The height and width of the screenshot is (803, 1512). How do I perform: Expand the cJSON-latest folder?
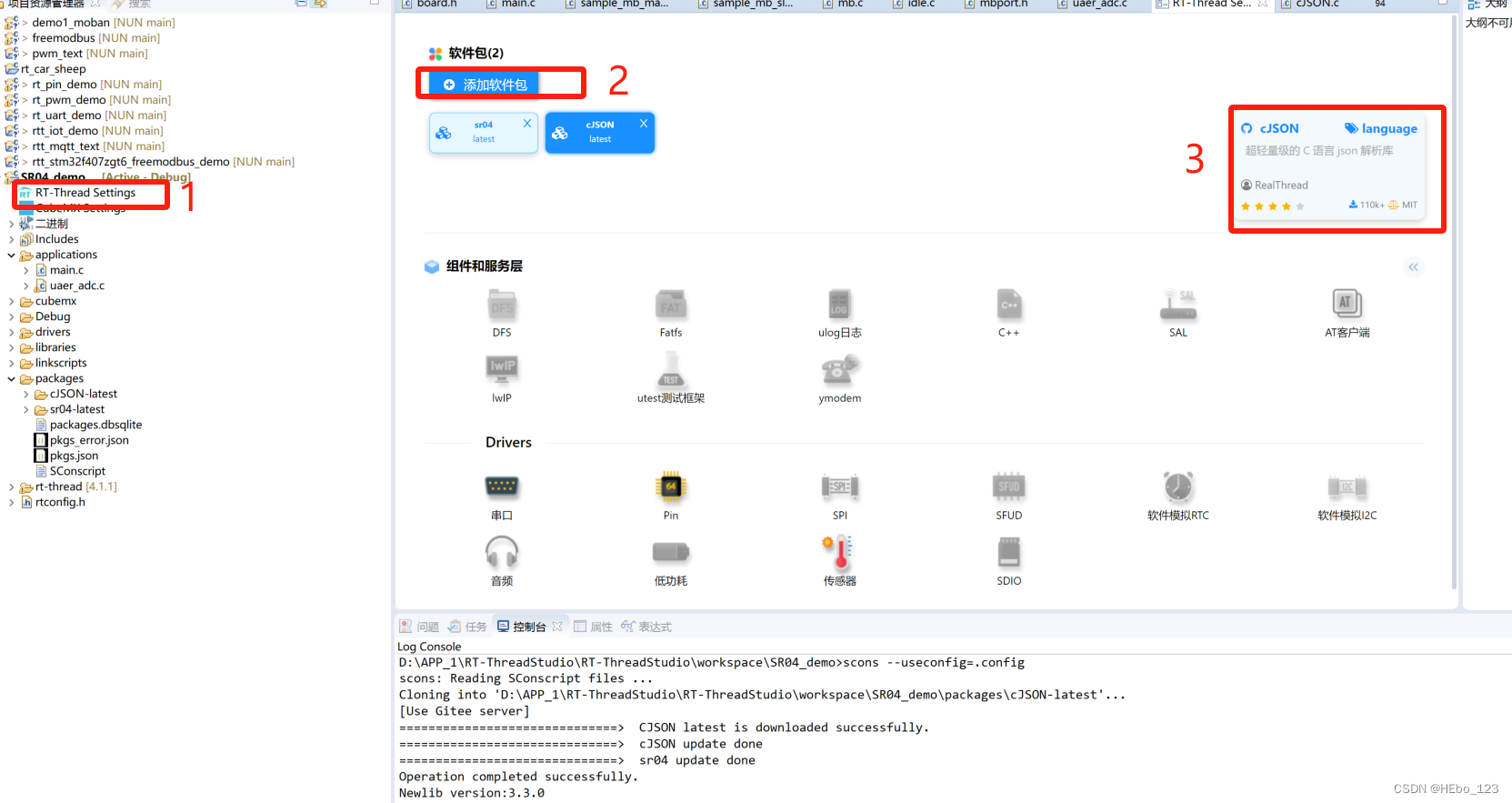[25, 394]
